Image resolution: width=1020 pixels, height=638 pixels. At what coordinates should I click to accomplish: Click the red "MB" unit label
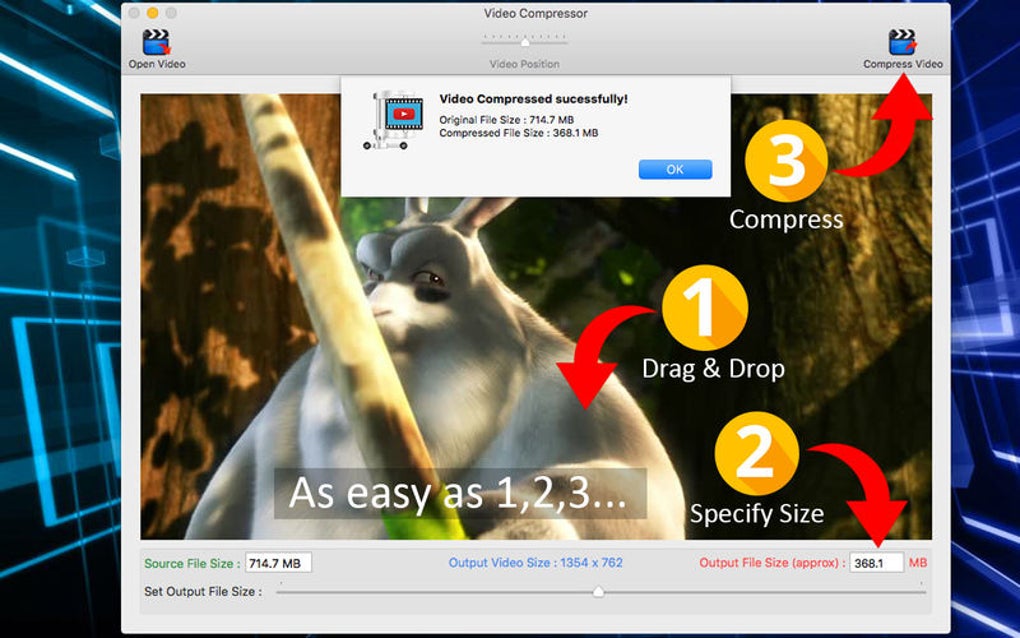(x=918, y=563)
